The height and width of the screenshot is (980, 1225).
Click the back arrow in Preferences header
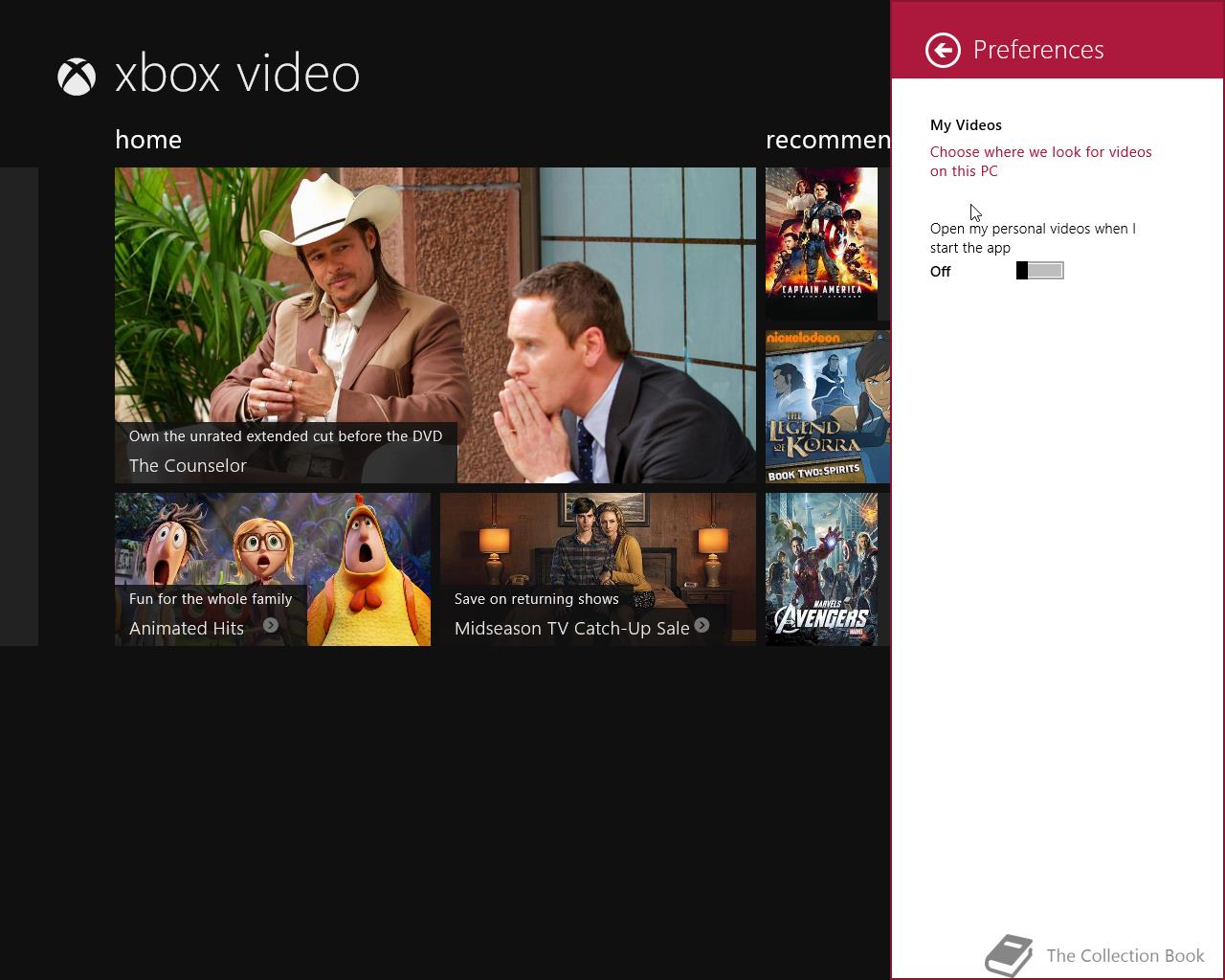[943, 50]
